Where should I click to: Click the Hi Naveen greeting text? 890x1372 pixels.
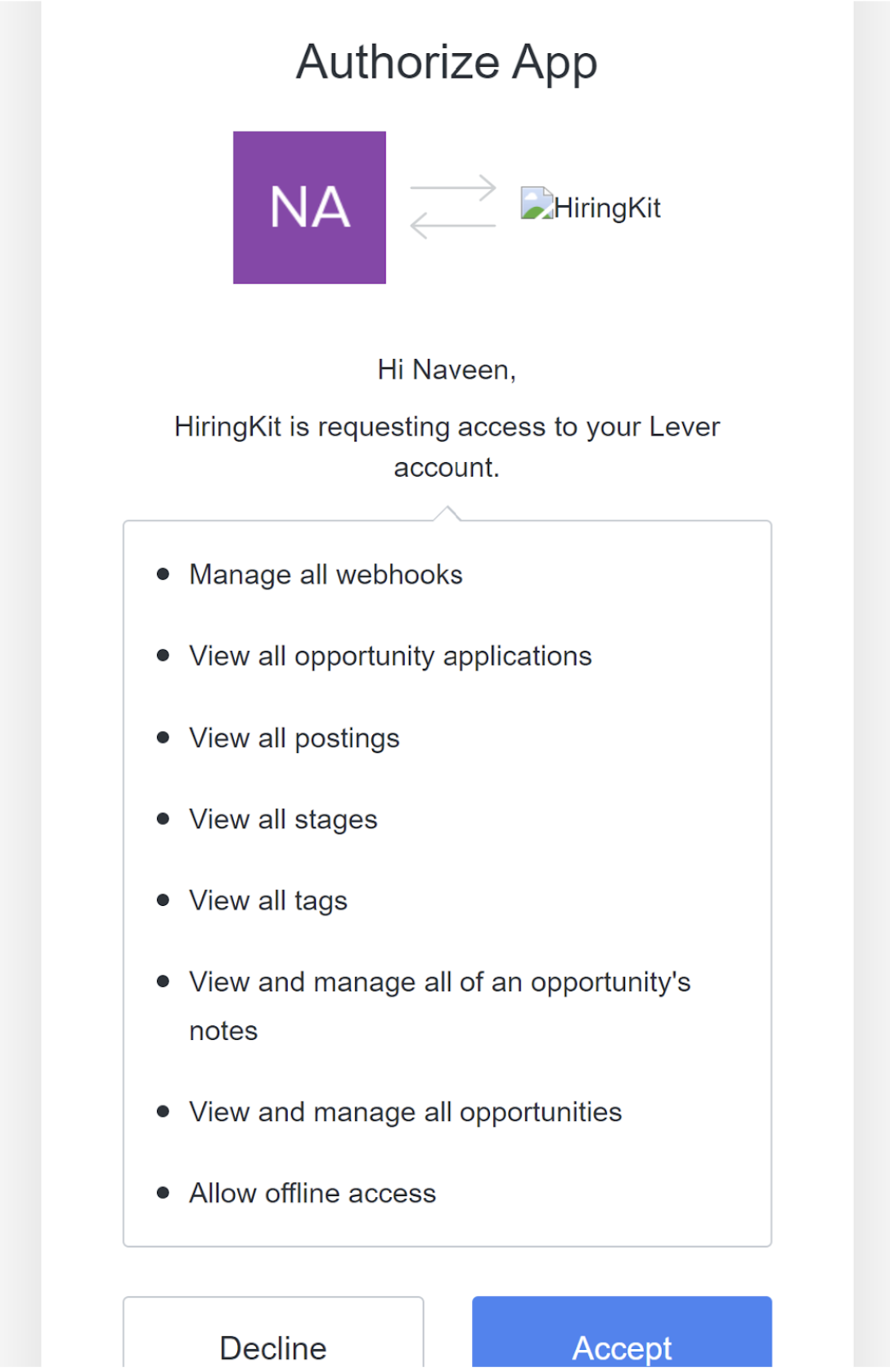pyautogui.click(x=447, y=370)
